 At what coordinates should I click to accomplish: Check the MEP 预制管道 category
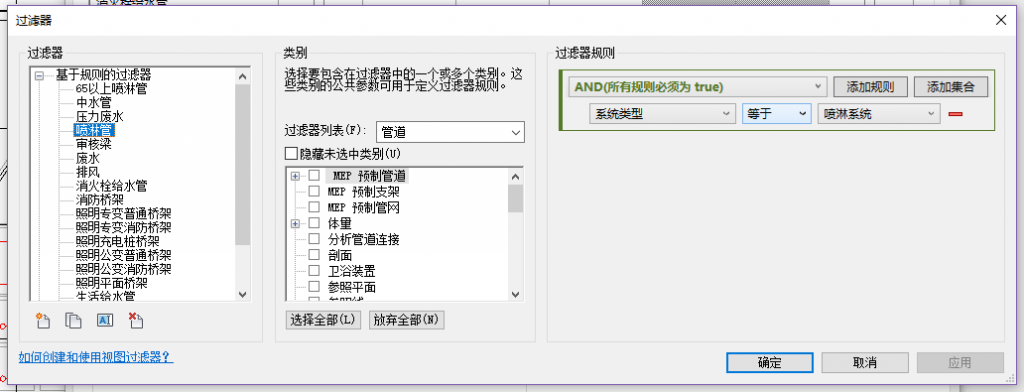click(314, 176)
